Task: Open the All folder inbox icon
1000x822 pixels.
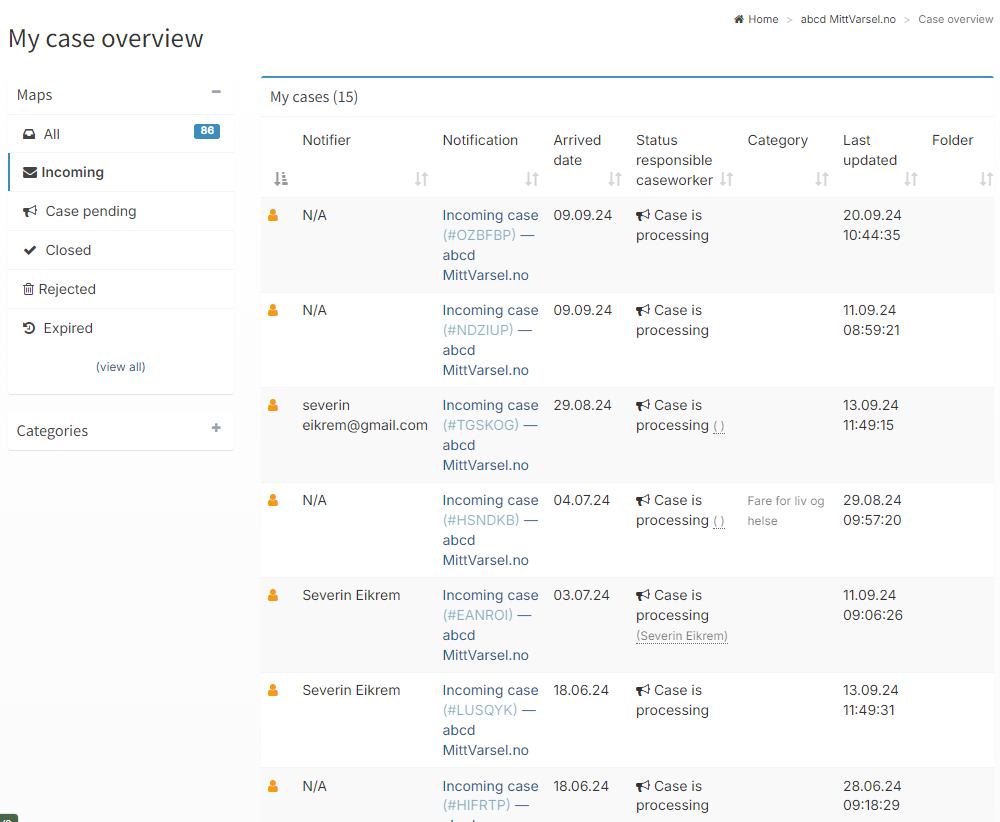Action: click(x=29, y=135)
